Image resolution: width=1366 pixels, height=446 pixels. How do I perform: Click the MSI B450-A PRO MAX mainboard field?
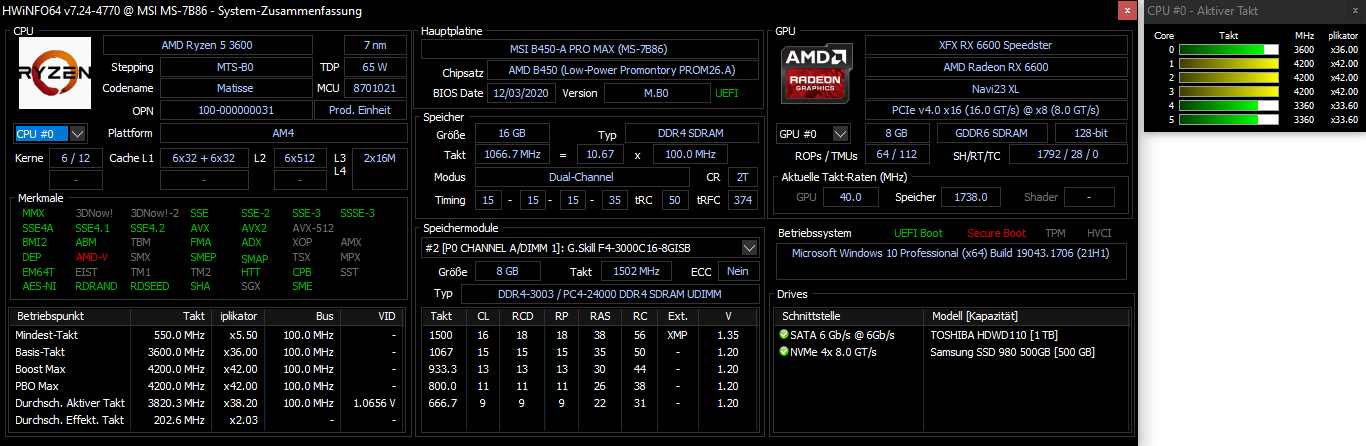coord(590,49)
